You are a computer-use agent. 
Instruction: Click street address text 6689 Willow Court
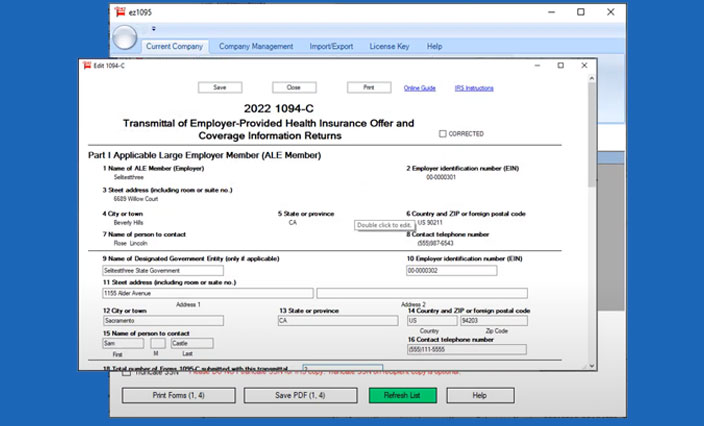[136, 199]
